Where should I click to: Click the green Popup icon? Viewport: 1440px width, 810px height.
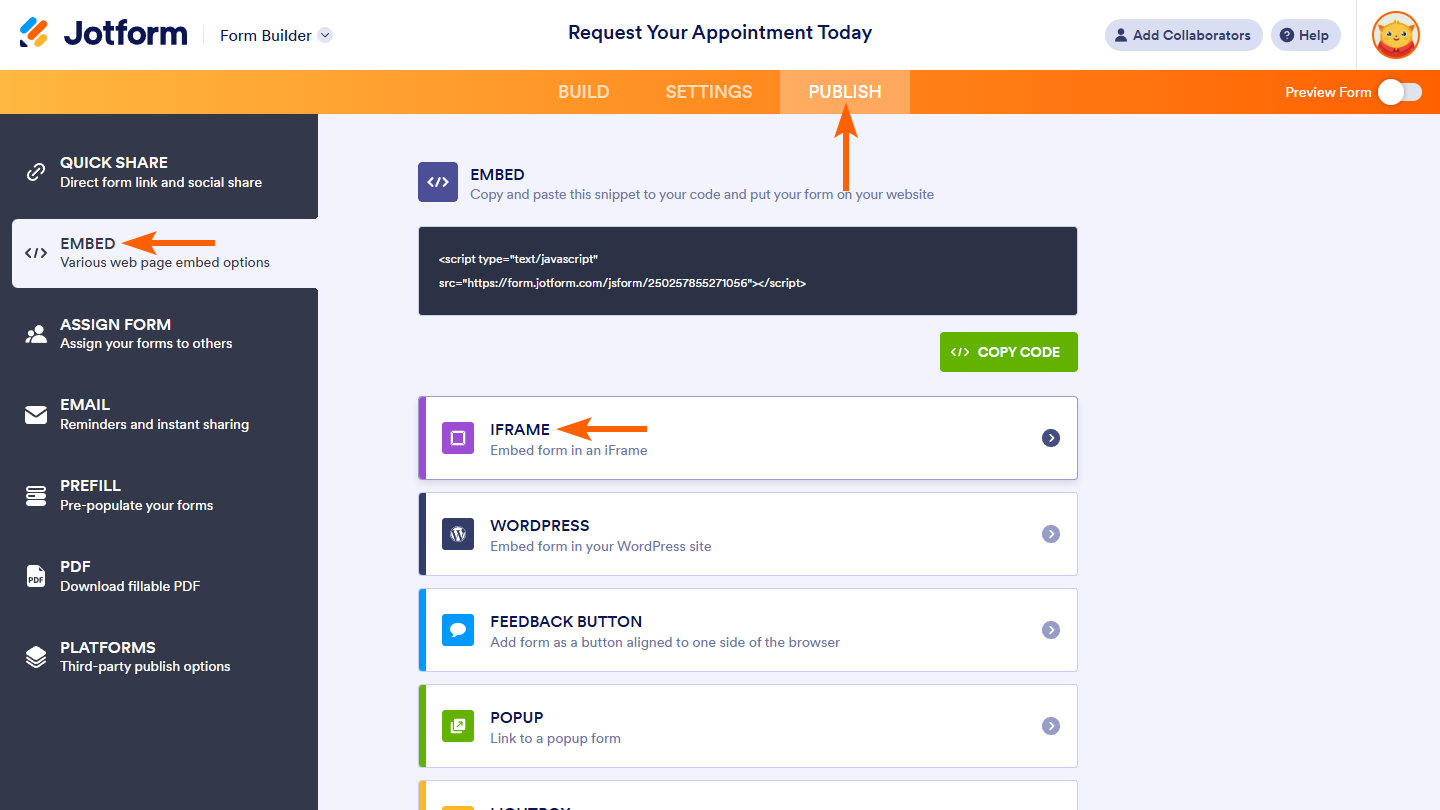coord(458,726)
